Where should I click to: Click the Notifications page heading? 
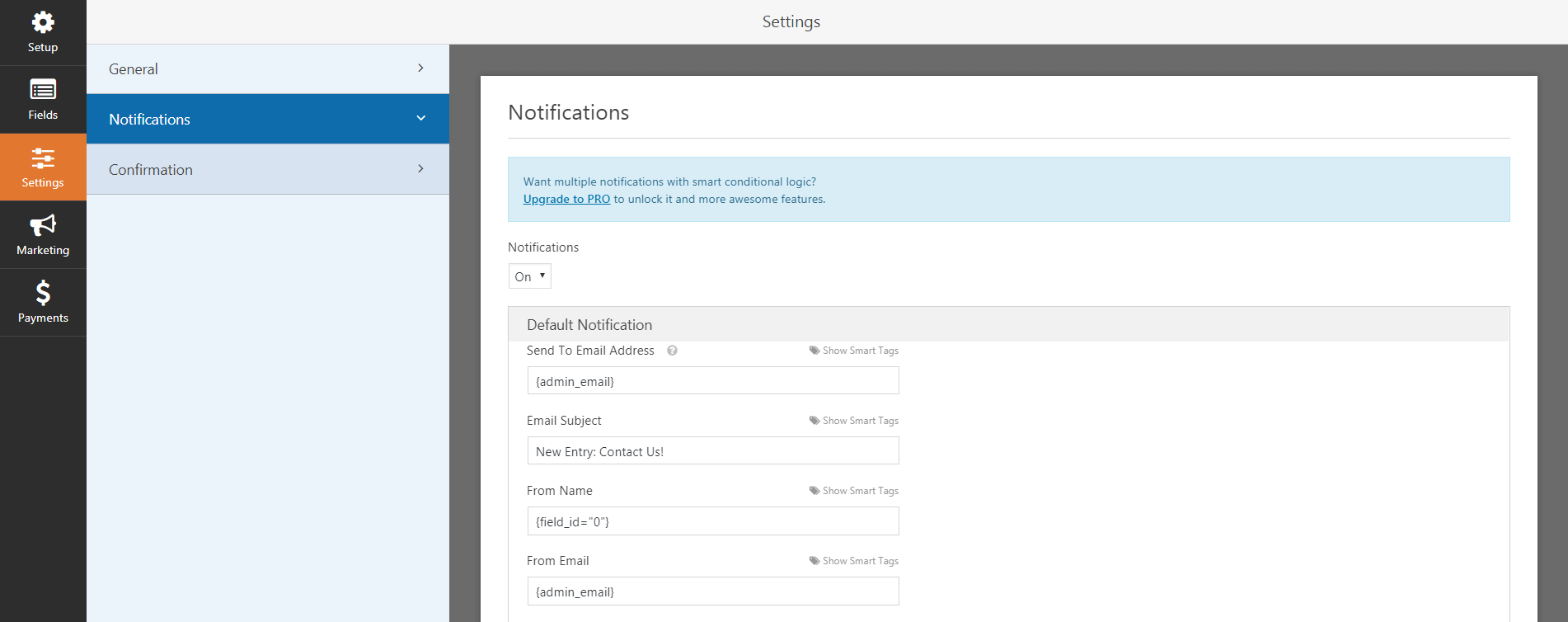click(x=569, y=112)
